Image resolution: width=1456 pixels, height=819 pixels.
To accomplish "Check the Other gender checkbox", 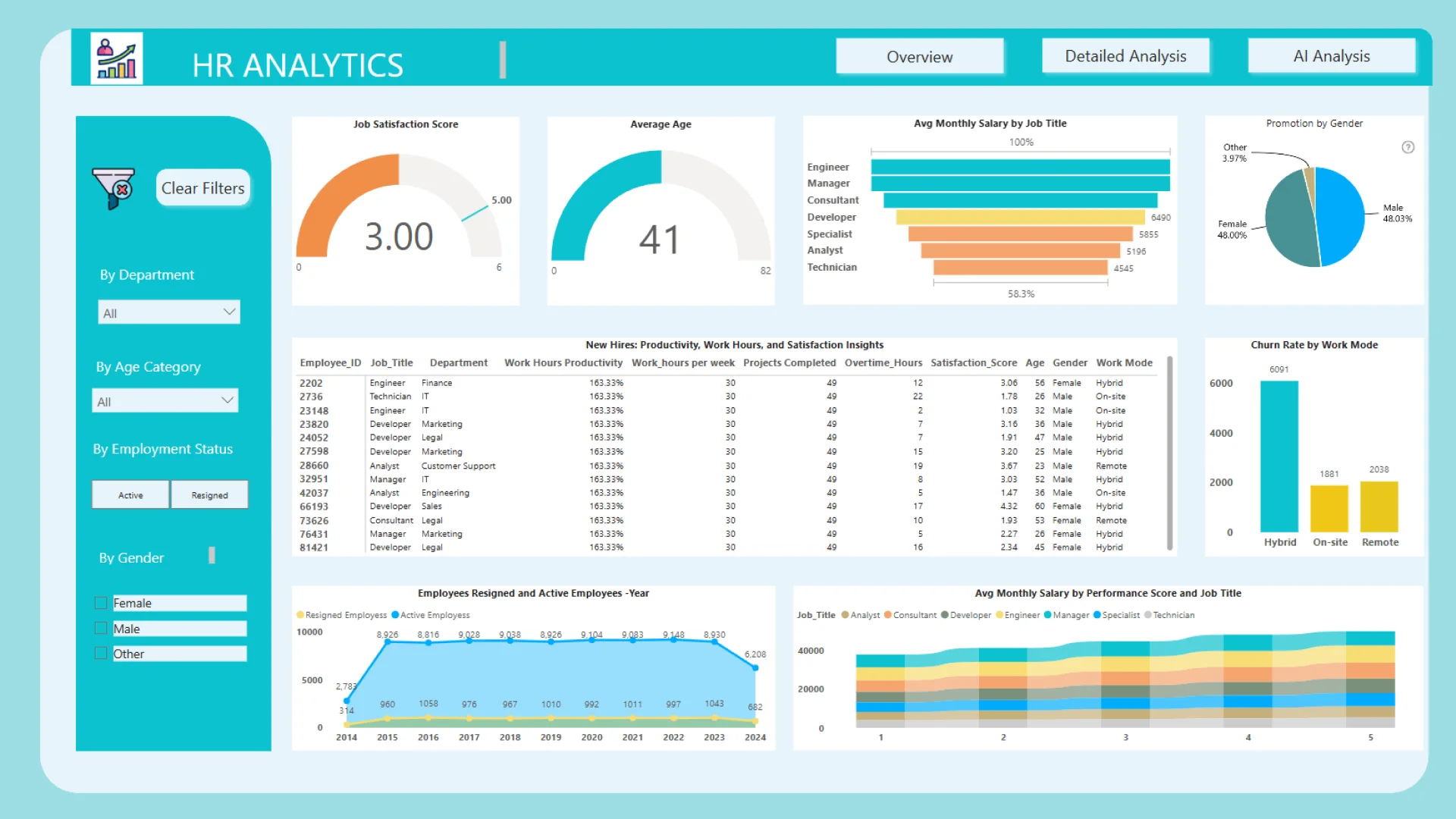I will [100, 654].
